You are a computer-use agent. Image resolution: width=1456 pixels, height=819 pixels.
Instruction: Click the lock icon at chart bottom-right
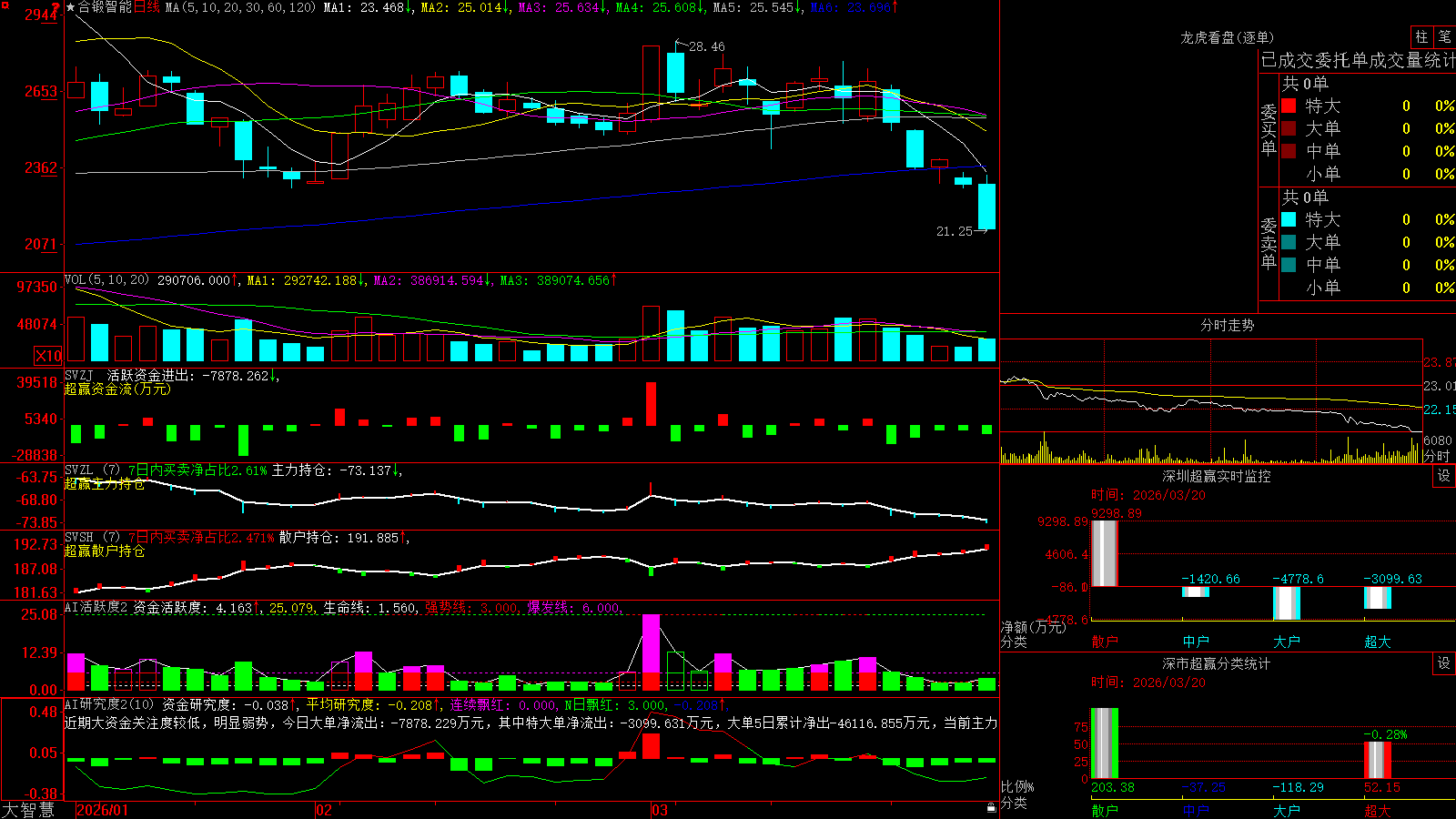[x=991, y=808]
